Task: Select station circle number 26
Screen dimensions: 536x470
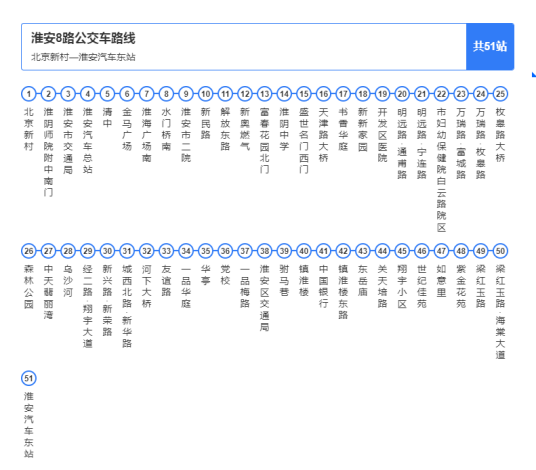Action: 29,251
